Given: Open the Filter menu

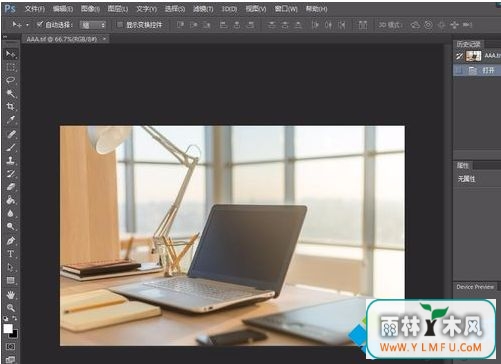Looking at the screenshot, I should pyautogui.click(x=203, y=9).
